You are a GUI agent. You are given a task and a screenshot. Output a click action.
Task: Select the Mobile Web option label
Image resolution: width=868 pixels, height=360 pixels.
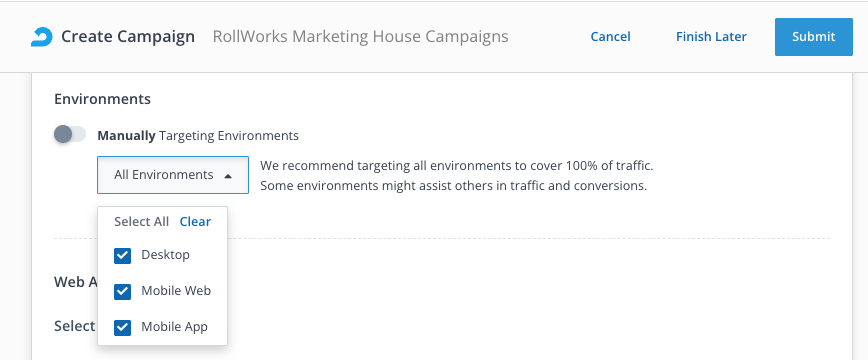176,291
